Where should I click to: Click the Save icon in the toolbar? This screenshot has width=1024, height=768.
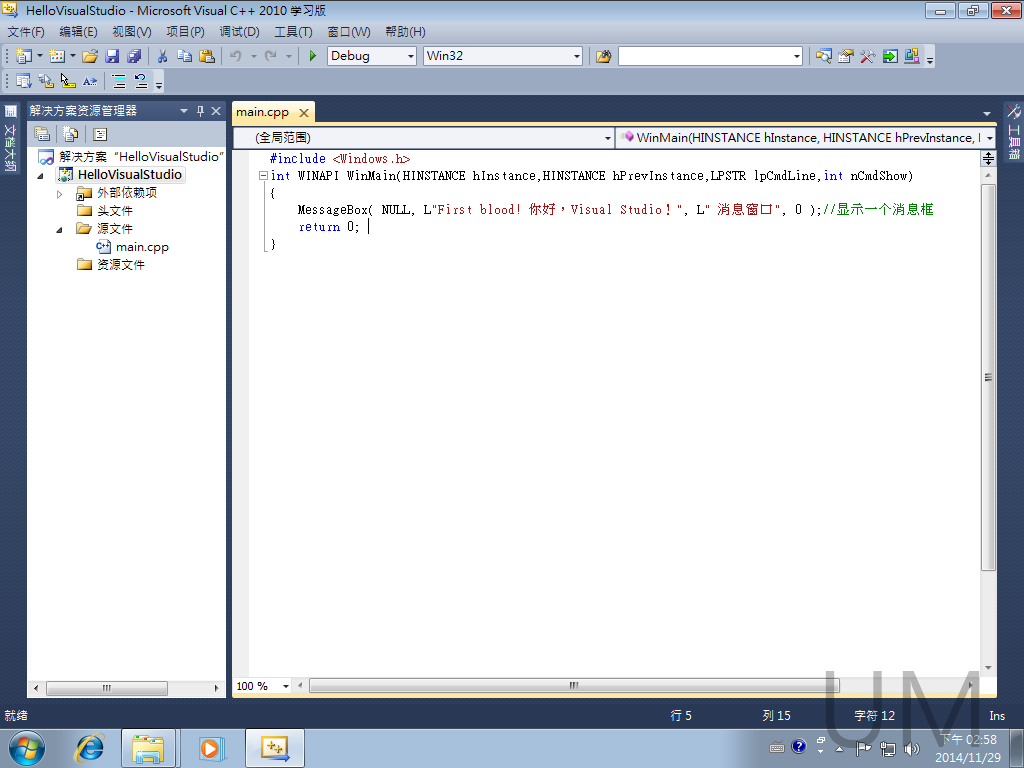112,56
